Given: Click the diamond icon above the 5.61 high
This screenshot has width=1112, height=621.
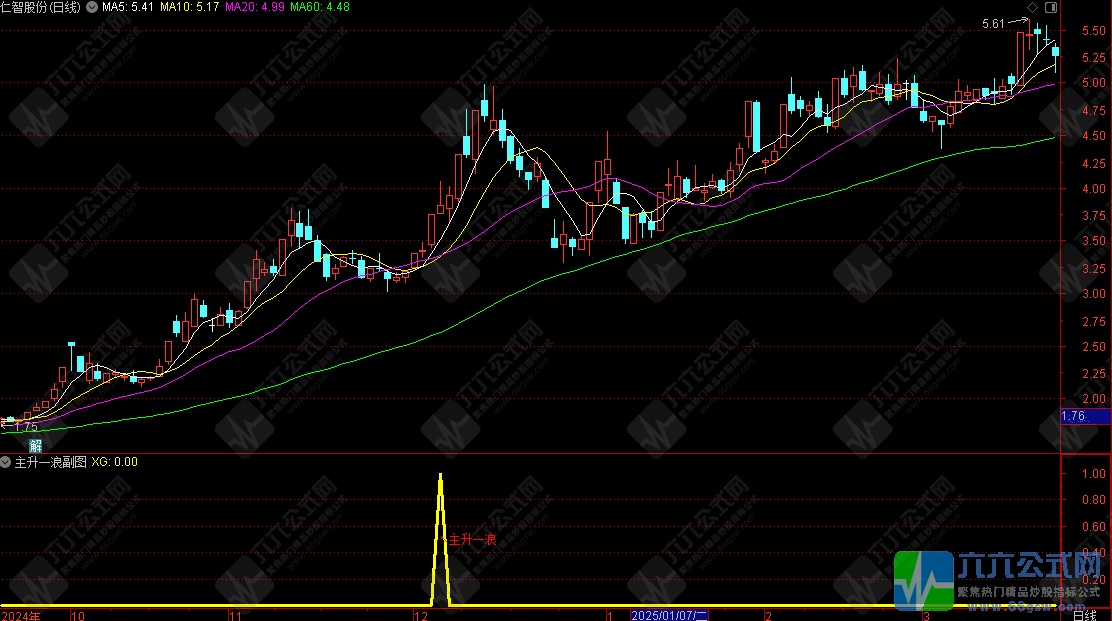Looking at the screenshot, I should 1034,9.
